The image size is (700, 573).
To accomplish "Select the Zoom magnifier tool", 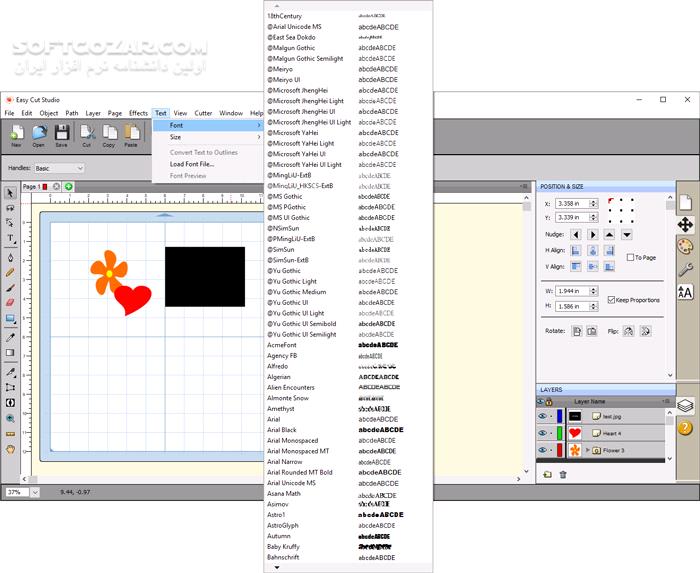I will tap(10, 419).
